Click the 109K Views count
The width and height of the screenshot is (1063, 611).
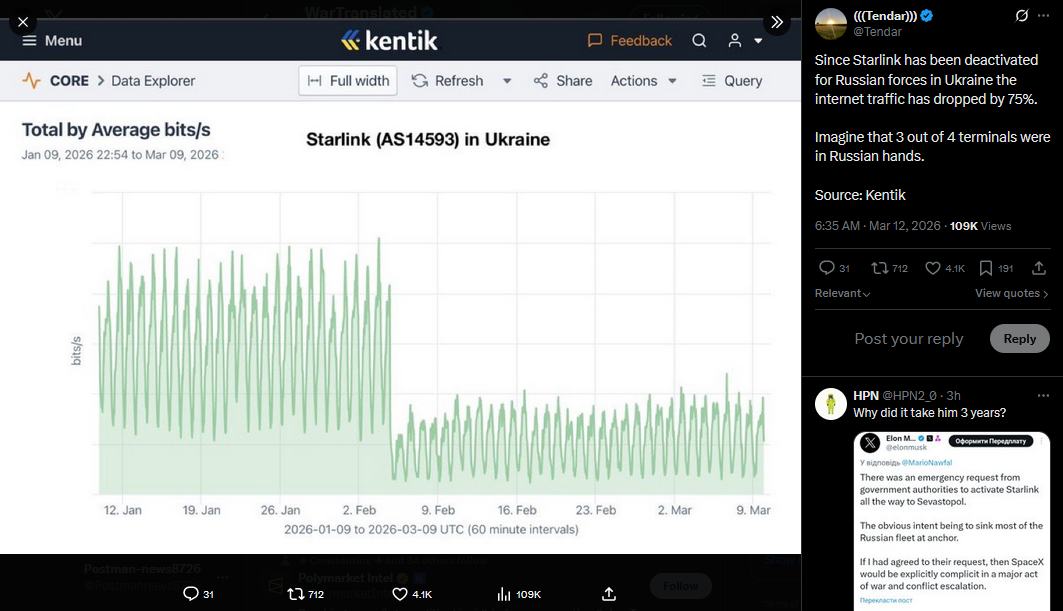(980, 226)
